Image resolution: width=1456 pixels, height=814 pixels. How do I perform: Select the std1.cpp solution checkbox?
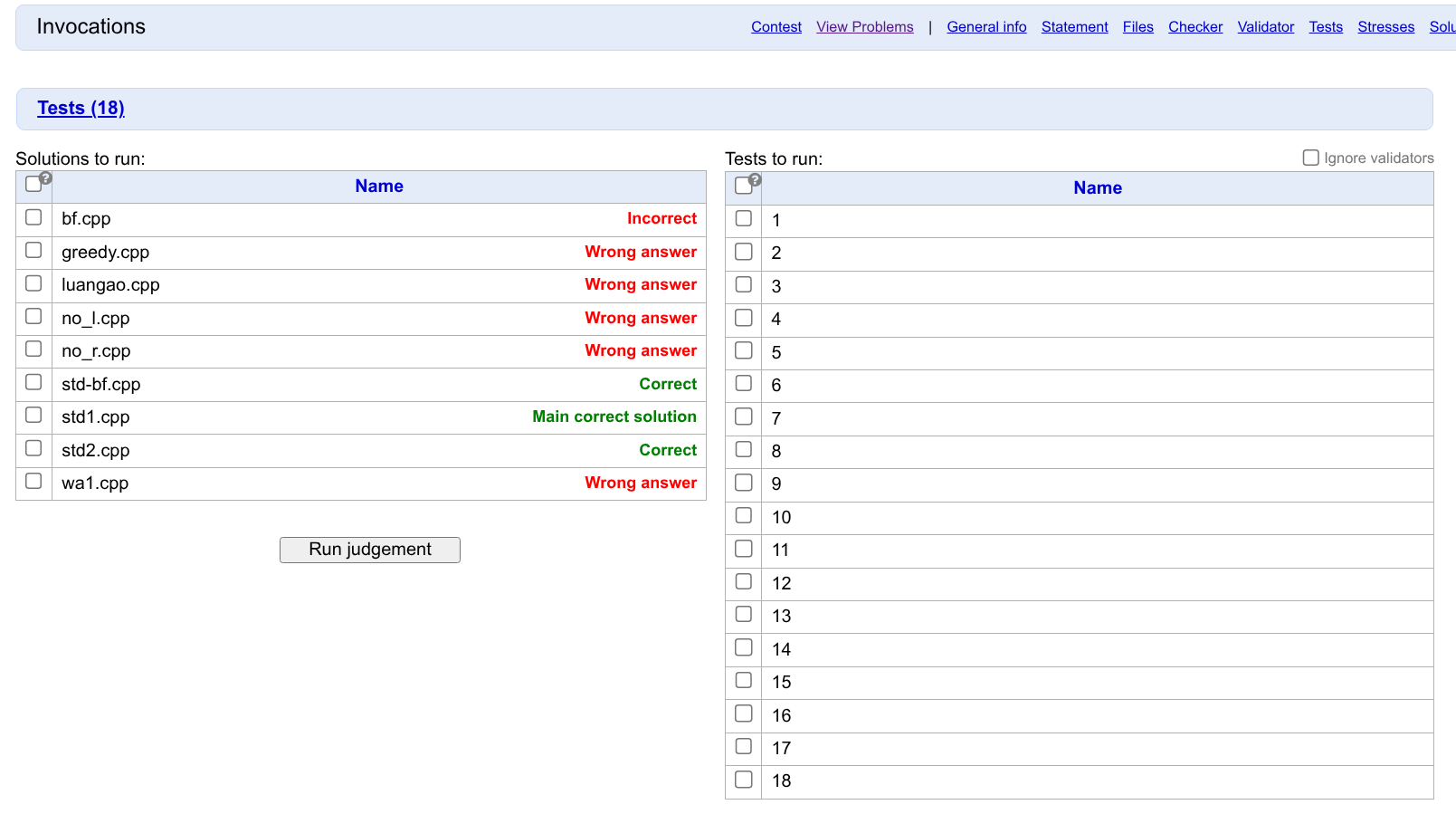coord(33,415)
